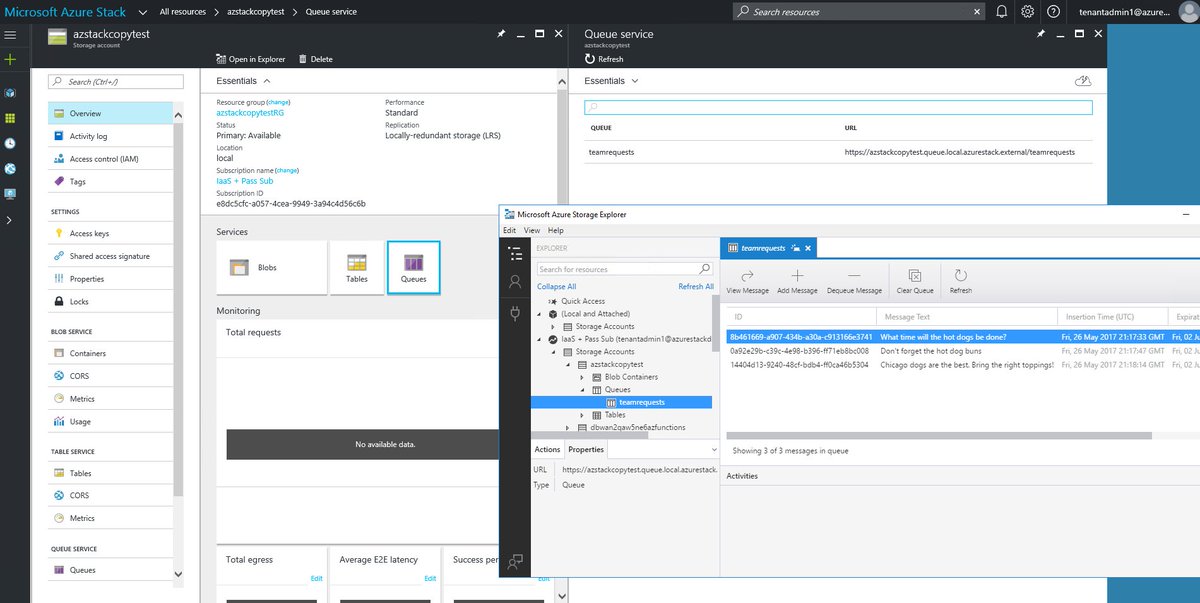1200x603 pixels.
Task: Open the Tables service tile
Action: 357,267
